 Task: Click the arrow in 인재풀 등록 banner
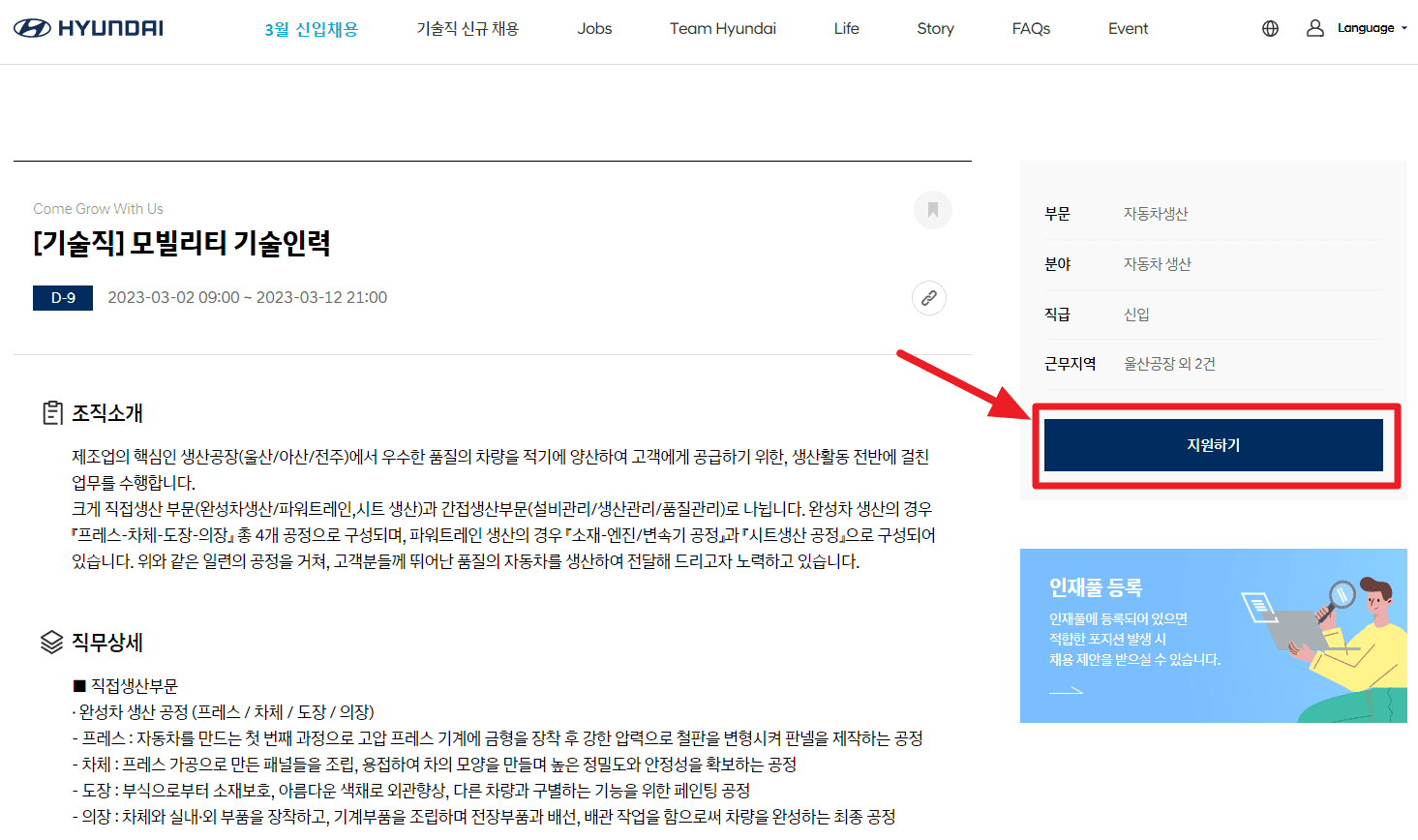click(x=1066, y=691)
